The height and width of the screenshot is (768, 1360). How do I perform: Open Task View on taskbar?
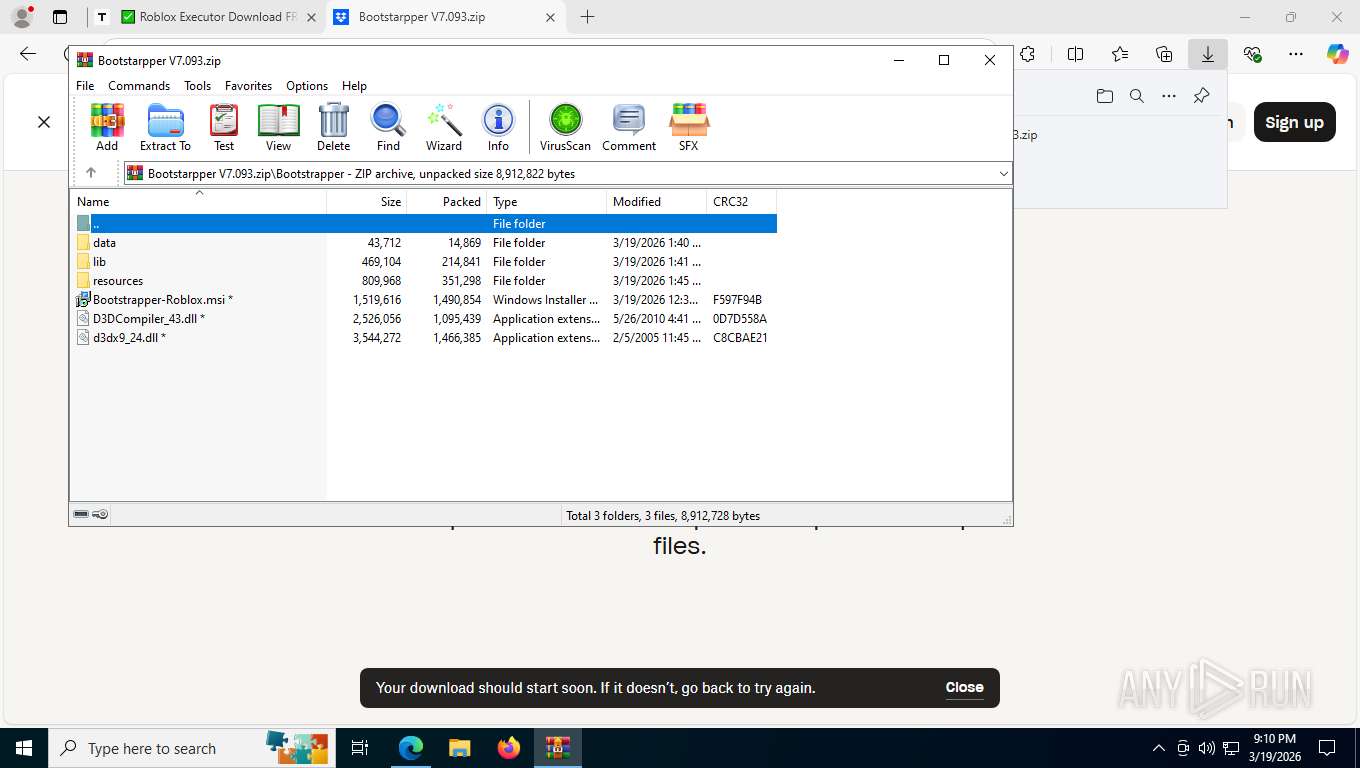(x=360, y=748)
